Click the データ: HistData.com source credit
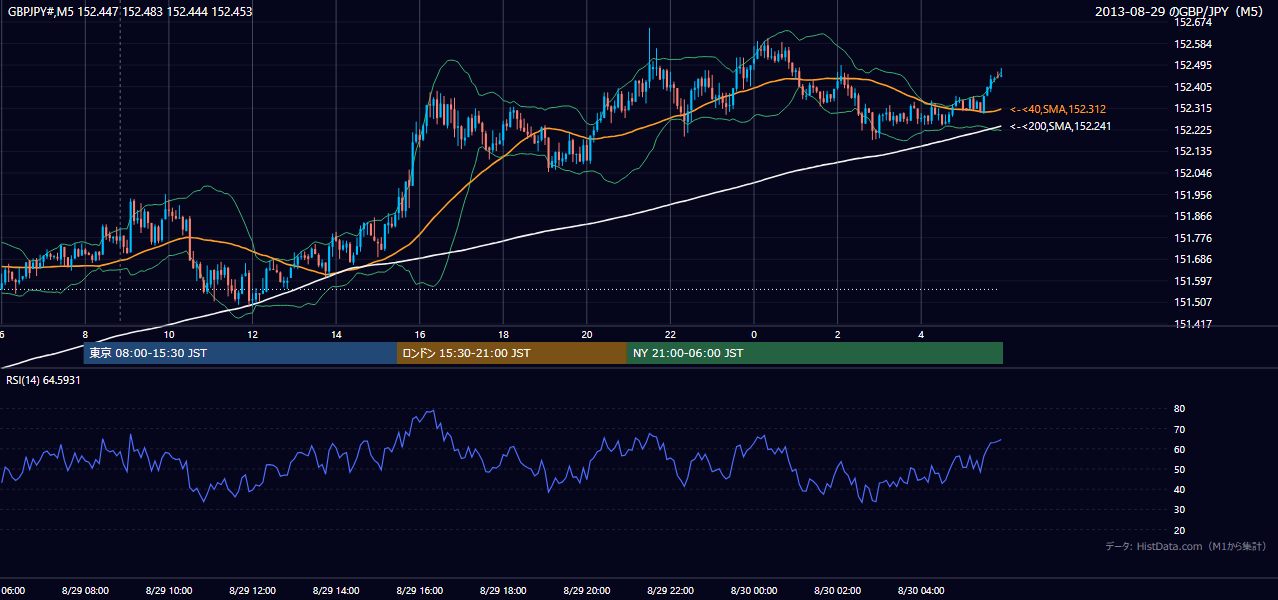This screenshot has height=600, width=1278. [1186, 547]
